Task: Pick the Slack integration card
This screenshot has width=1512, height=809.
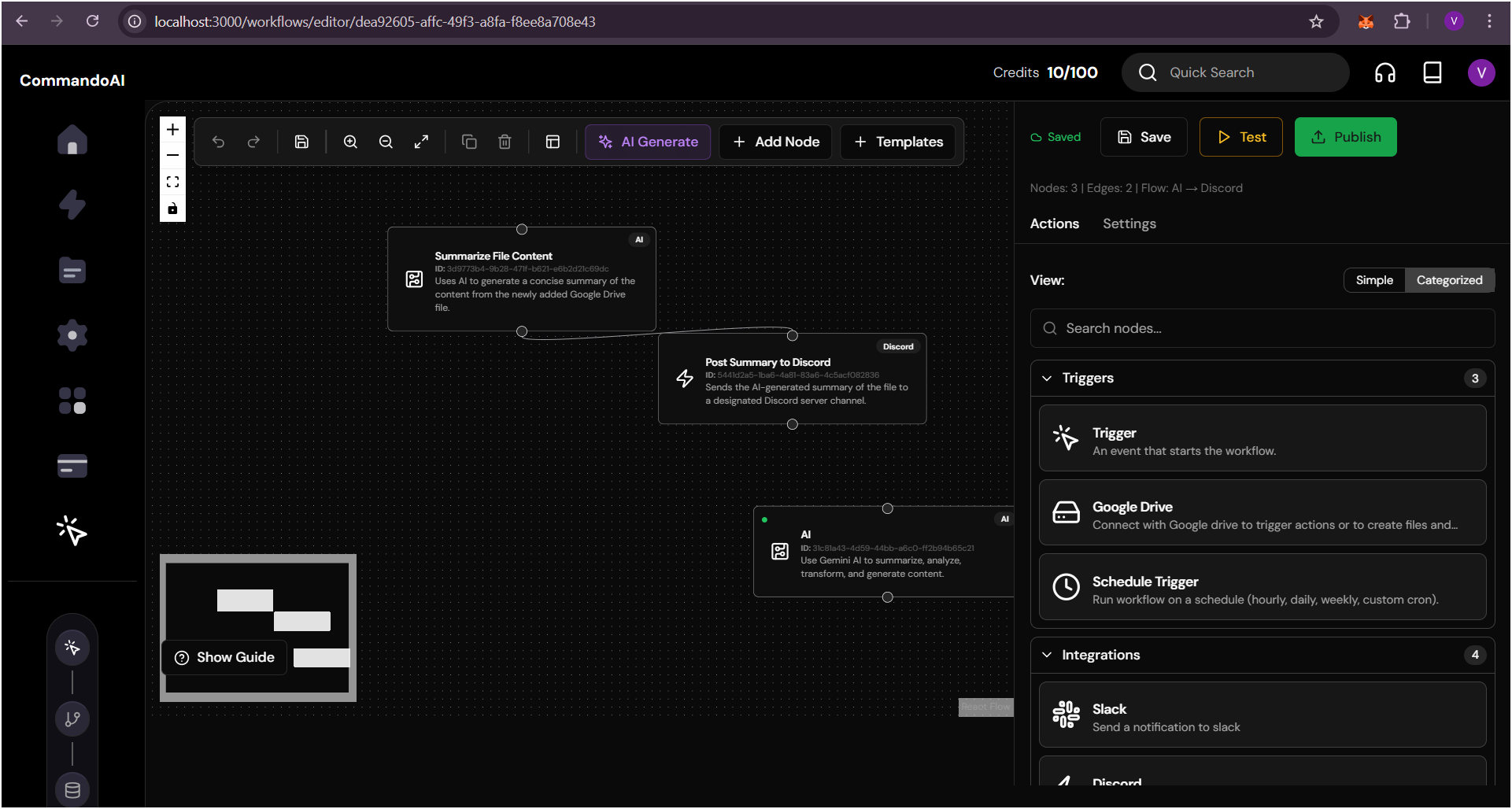Action: 1262,715
